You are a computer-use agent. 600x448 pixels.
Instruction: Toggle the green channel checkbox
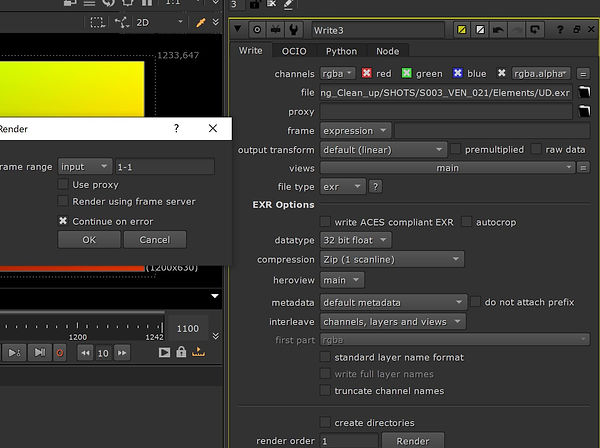click(x=406, y=73)
